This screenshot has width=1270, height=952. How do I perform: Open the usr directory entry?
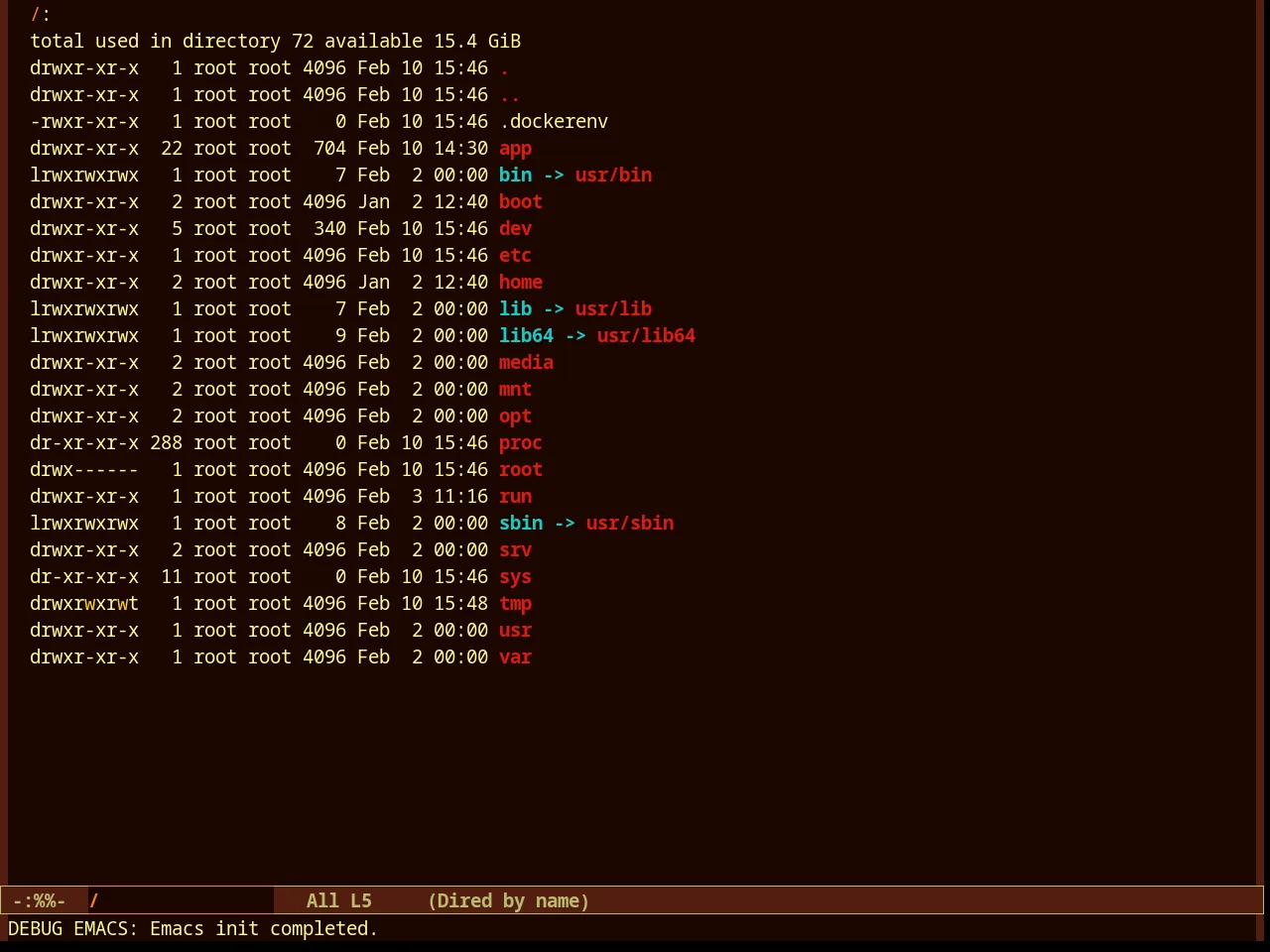(515, 631)
